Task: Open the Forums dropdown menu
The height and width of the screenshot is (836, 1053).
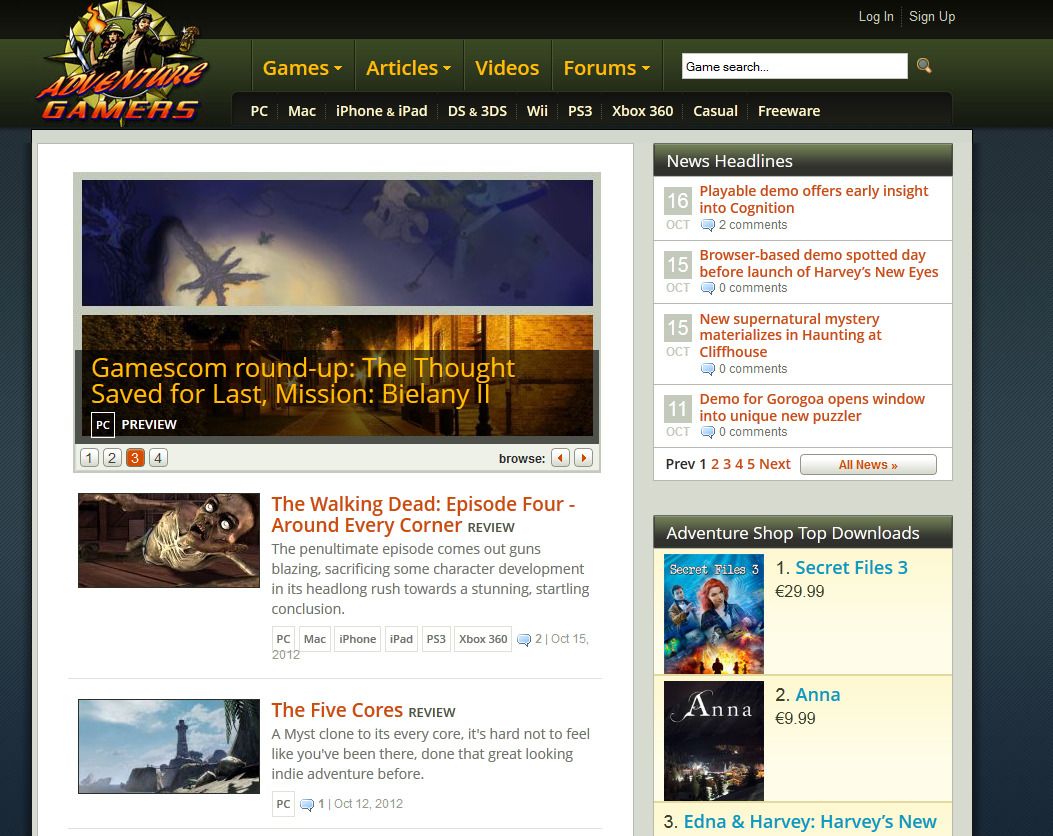Action: click(x=605, y=67)
